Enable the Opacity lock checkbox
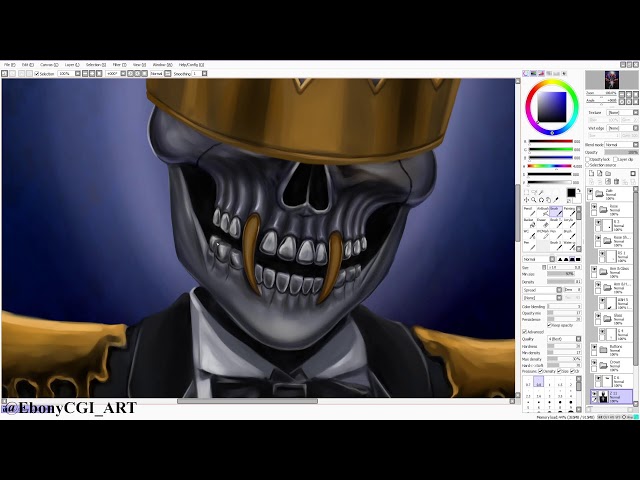Screen dimensions: 640x480 [588, 159]
